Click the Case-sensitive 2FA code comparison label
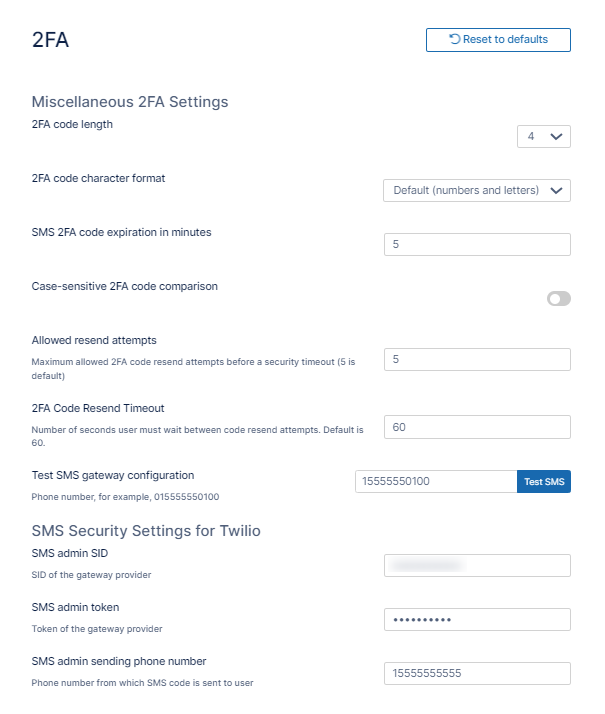Image resolution: width=605 pixels, height=714 pixels. click(x=124, y=286)
